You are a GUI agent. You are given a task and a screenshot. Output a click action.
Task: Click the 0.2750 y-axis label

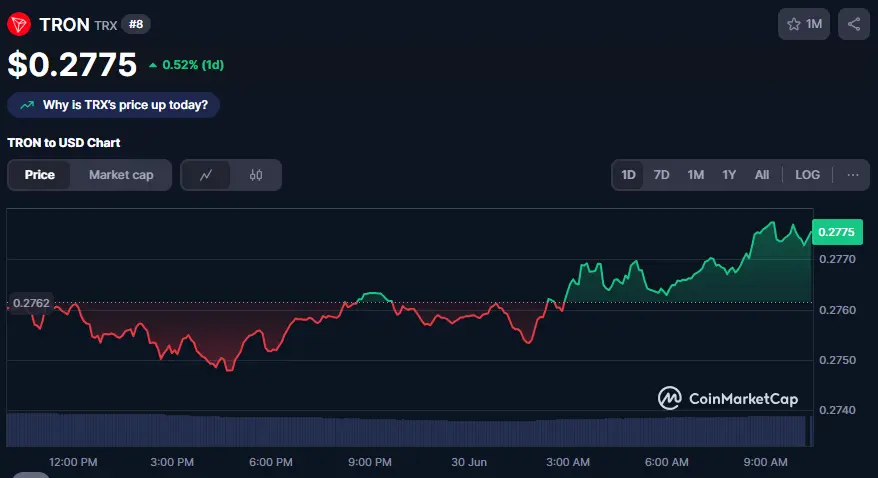click(x=837, y=360)
